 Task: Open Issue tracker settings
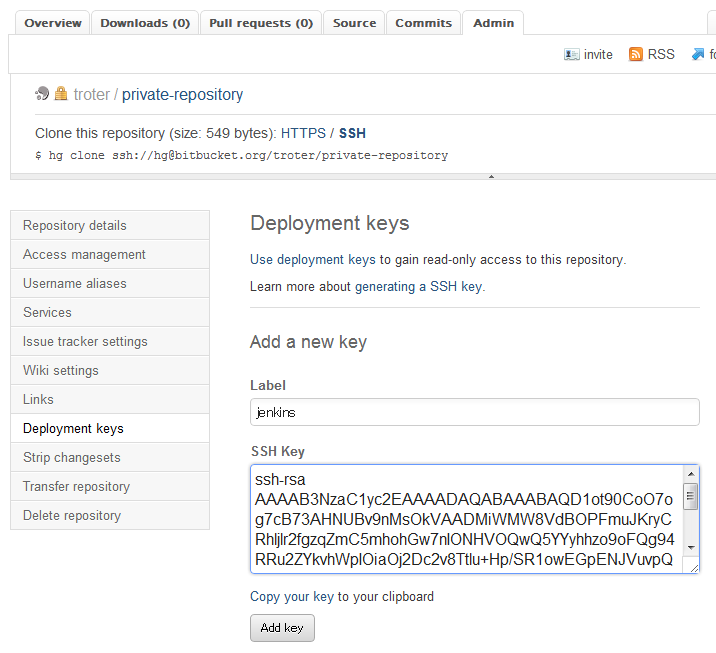point(110,341)
